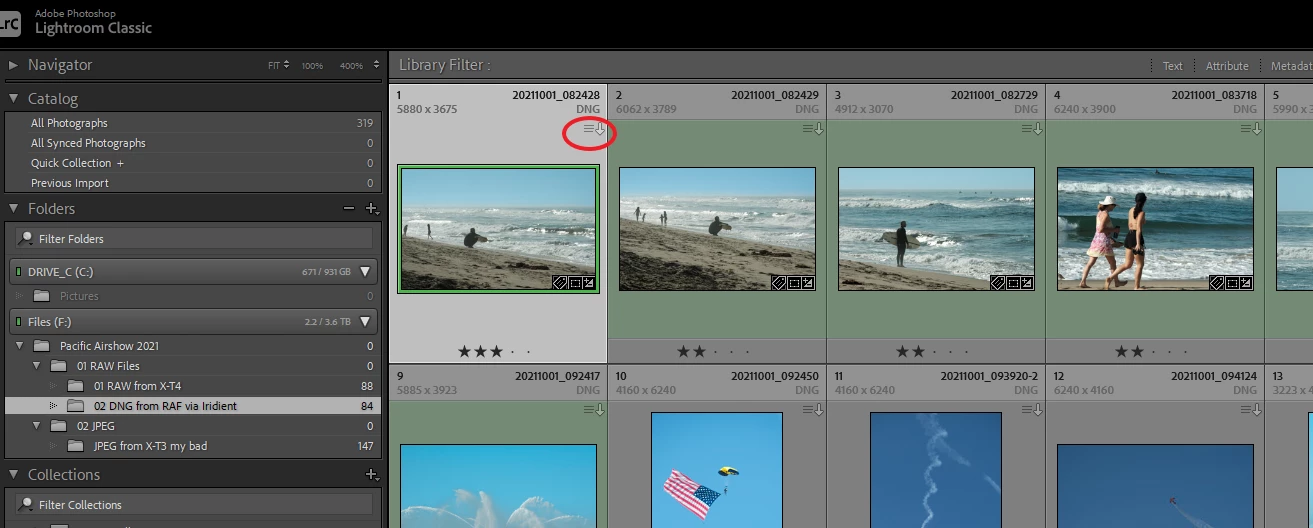
Task: Click the metadata update badge on photo 20211001_094124
Action: [1251, 410]
